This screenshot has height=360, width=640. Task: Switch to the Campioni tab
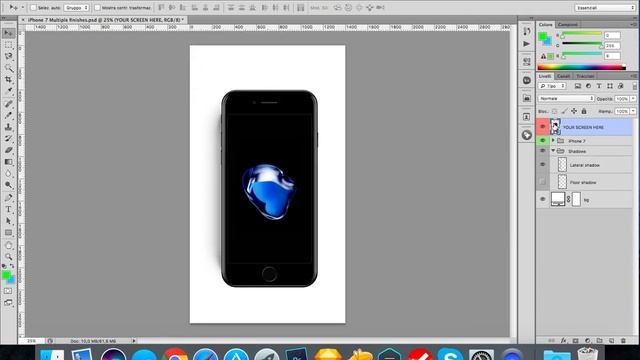[568, 24]
